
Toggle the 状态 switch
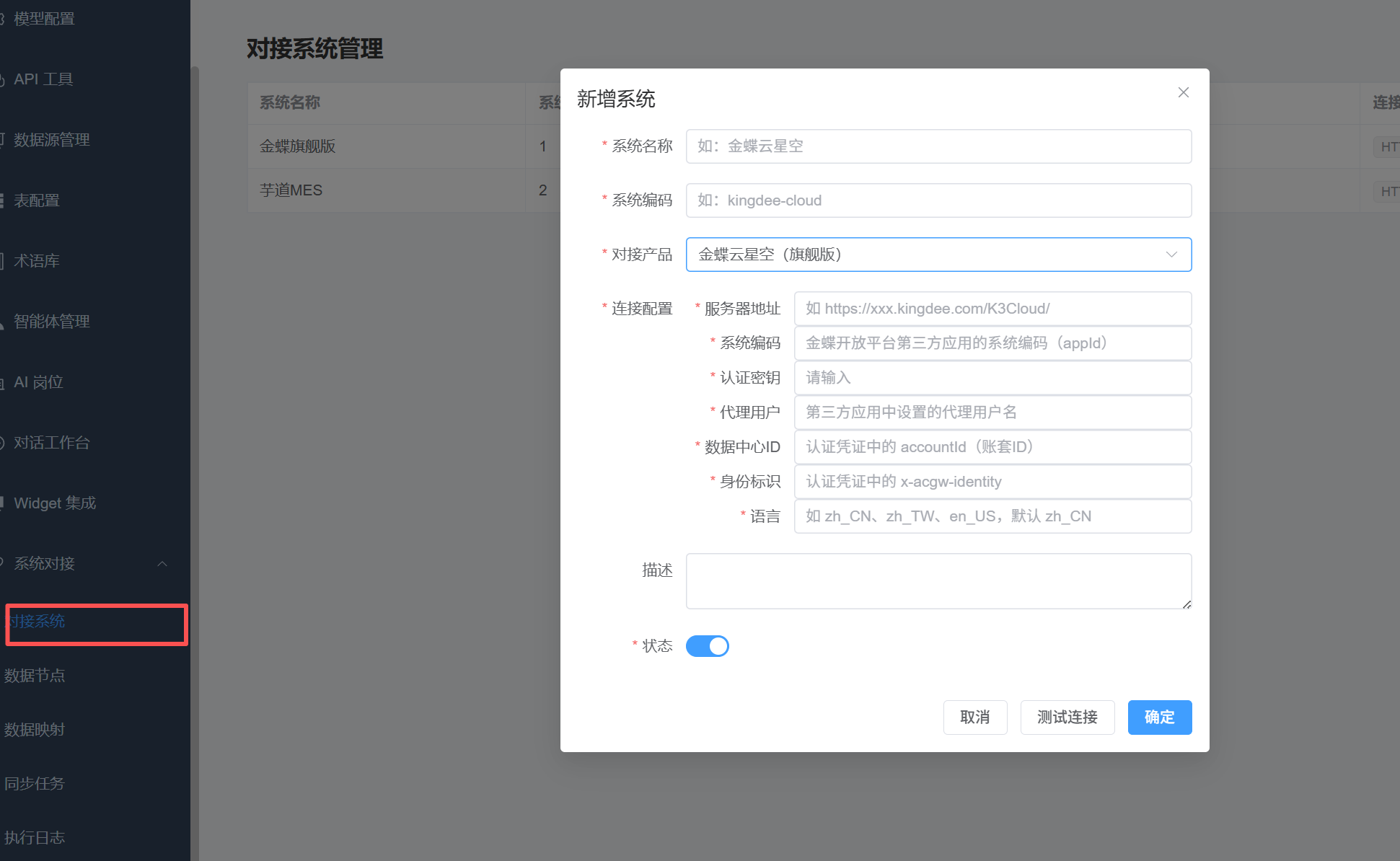coord(707,646)
